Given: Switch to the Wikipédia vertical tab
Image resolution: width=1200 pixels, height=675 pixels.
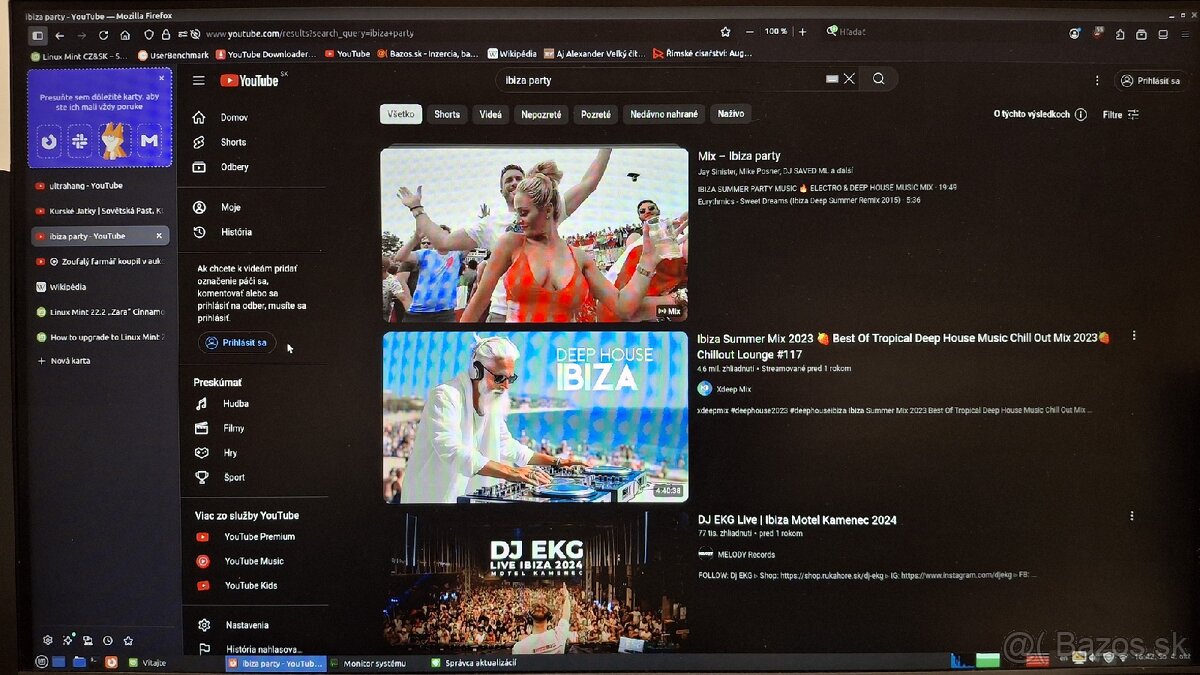Looking at the screenshot, I should coord(68,286).
